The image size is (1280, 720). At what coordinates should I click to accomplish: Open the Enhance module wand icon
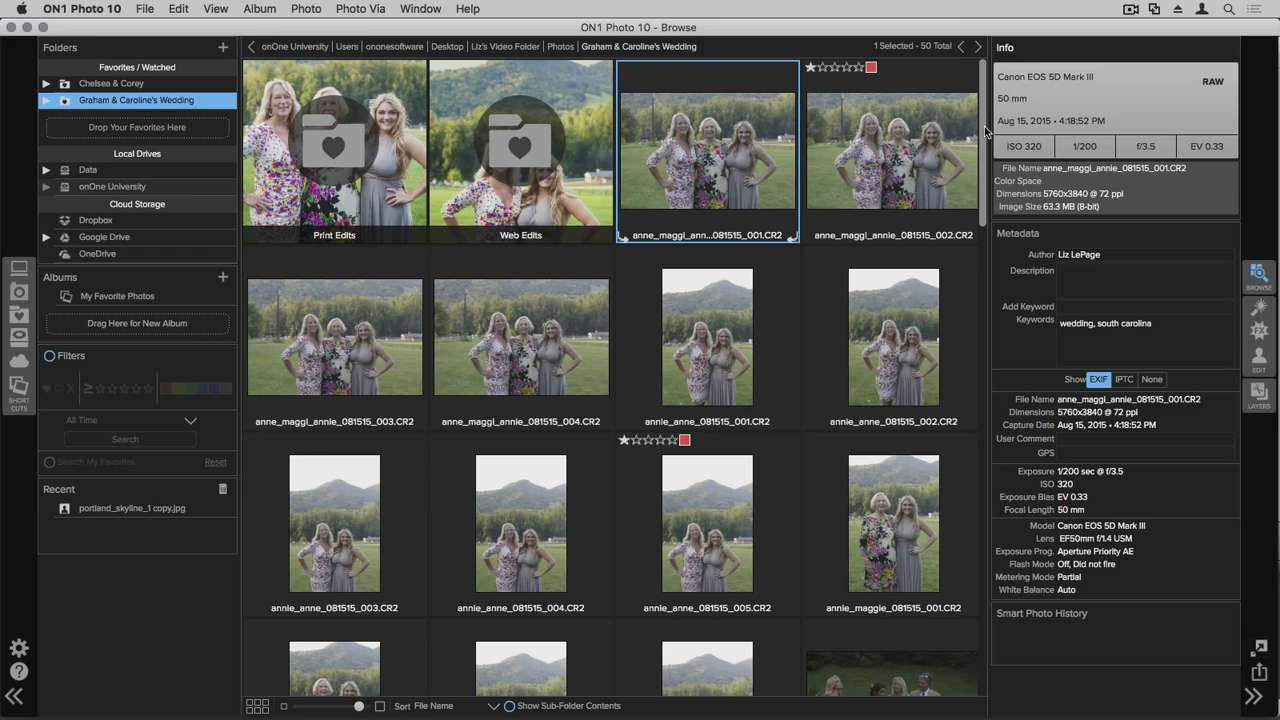coord(1258,306)
